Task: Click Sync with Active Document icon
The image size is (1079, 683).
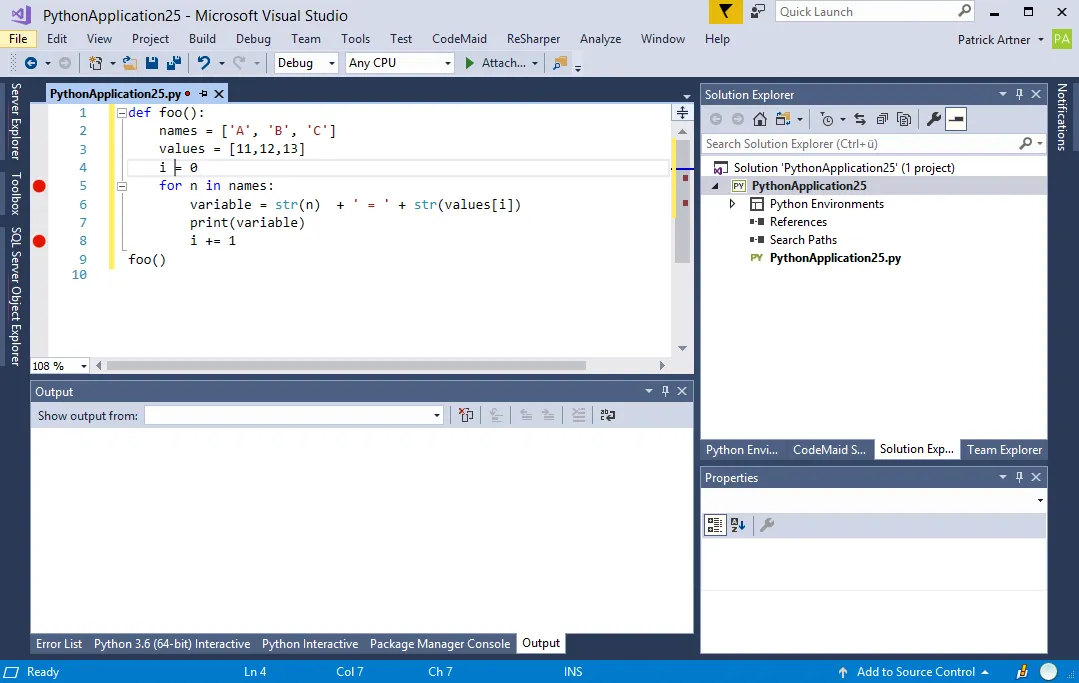Action: pos(859,119)
